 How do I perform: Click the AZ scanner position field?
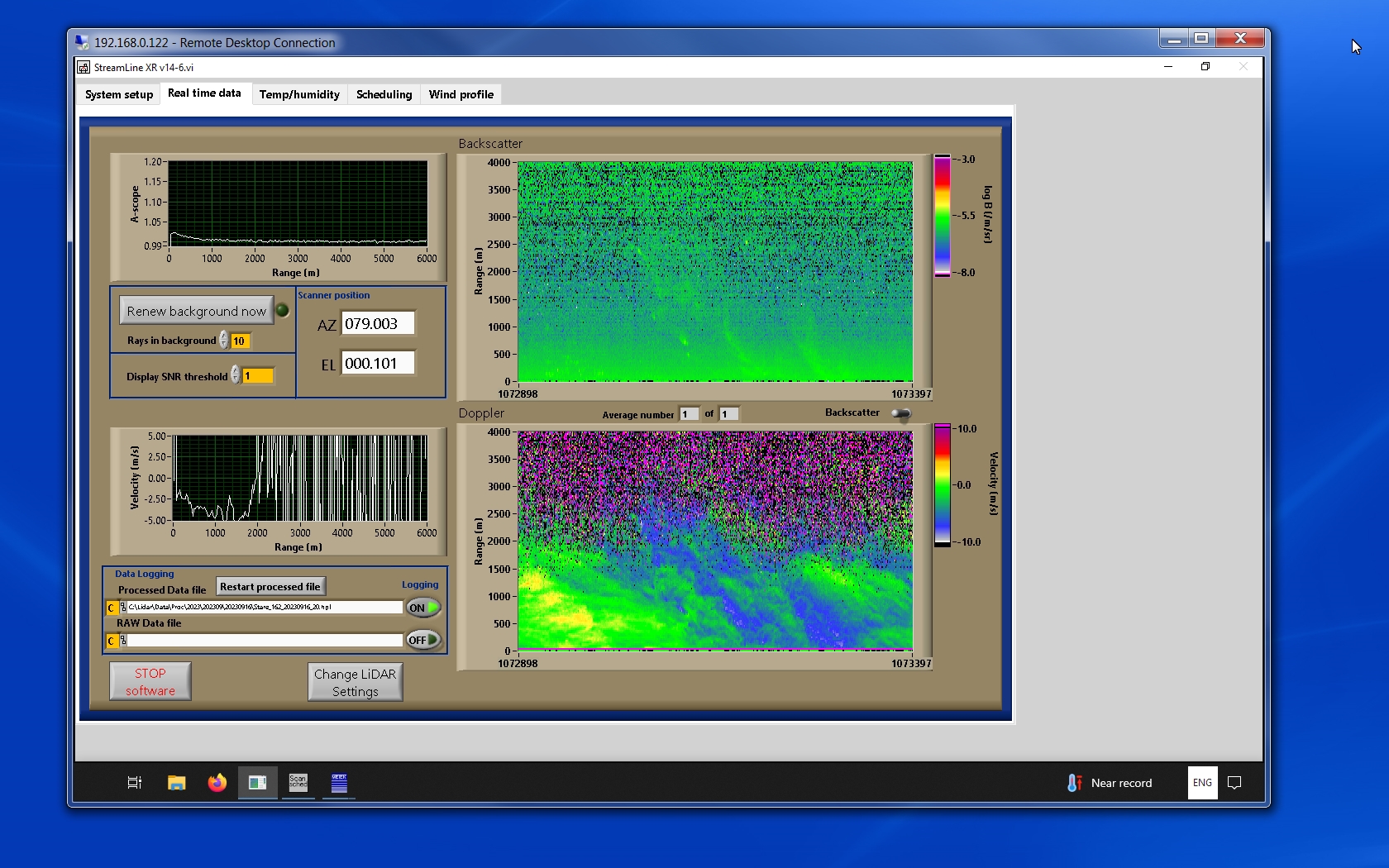pyautogui.click(x=378, y=324)
